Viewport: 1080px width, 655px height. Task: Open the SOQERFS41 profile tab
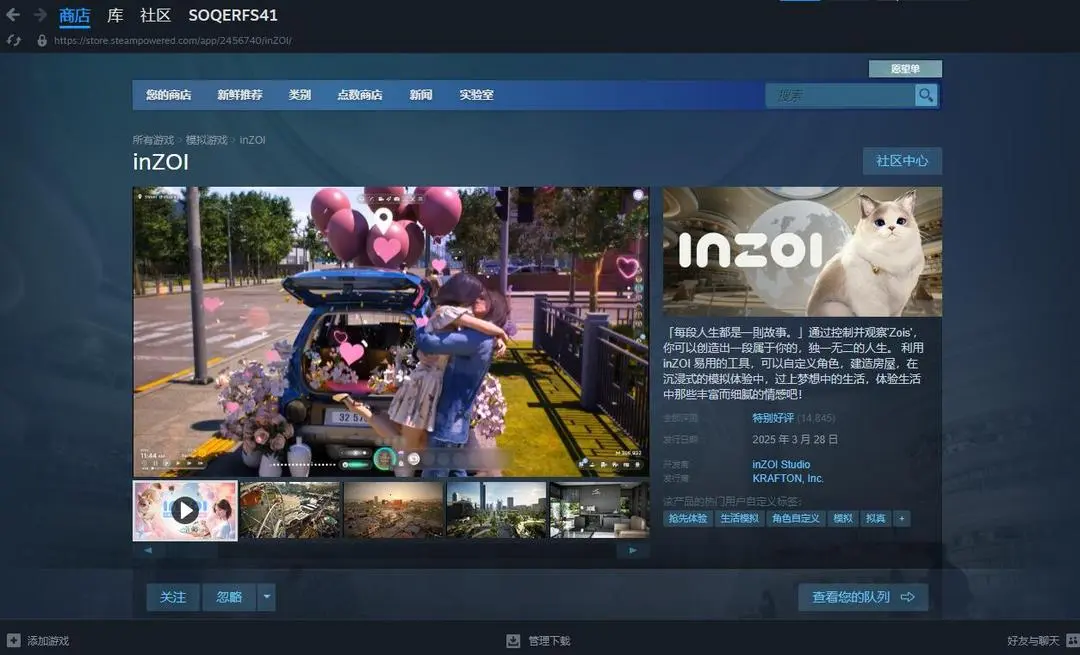pyautogui.click(x=233, y=15)
